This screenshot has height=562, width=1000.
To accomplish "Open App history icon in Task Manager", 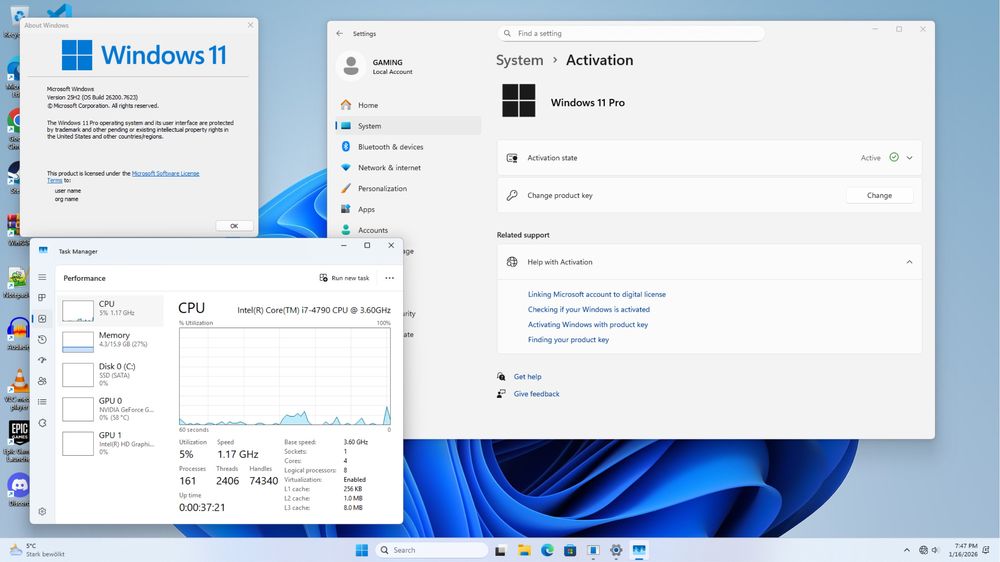I will [x=42, y=339].
